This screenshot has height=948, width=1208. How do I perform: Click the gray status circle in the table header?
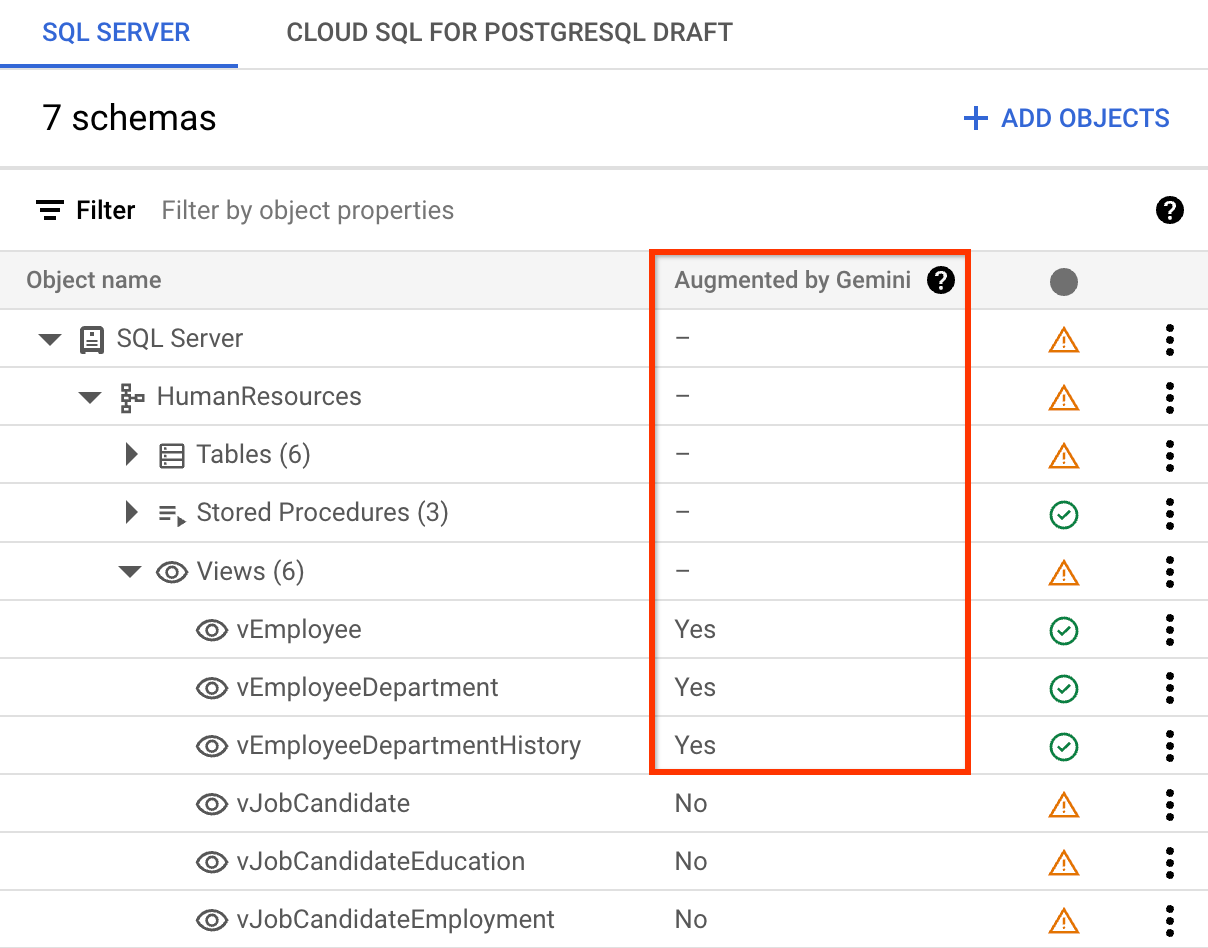[x=1064, y=282]
